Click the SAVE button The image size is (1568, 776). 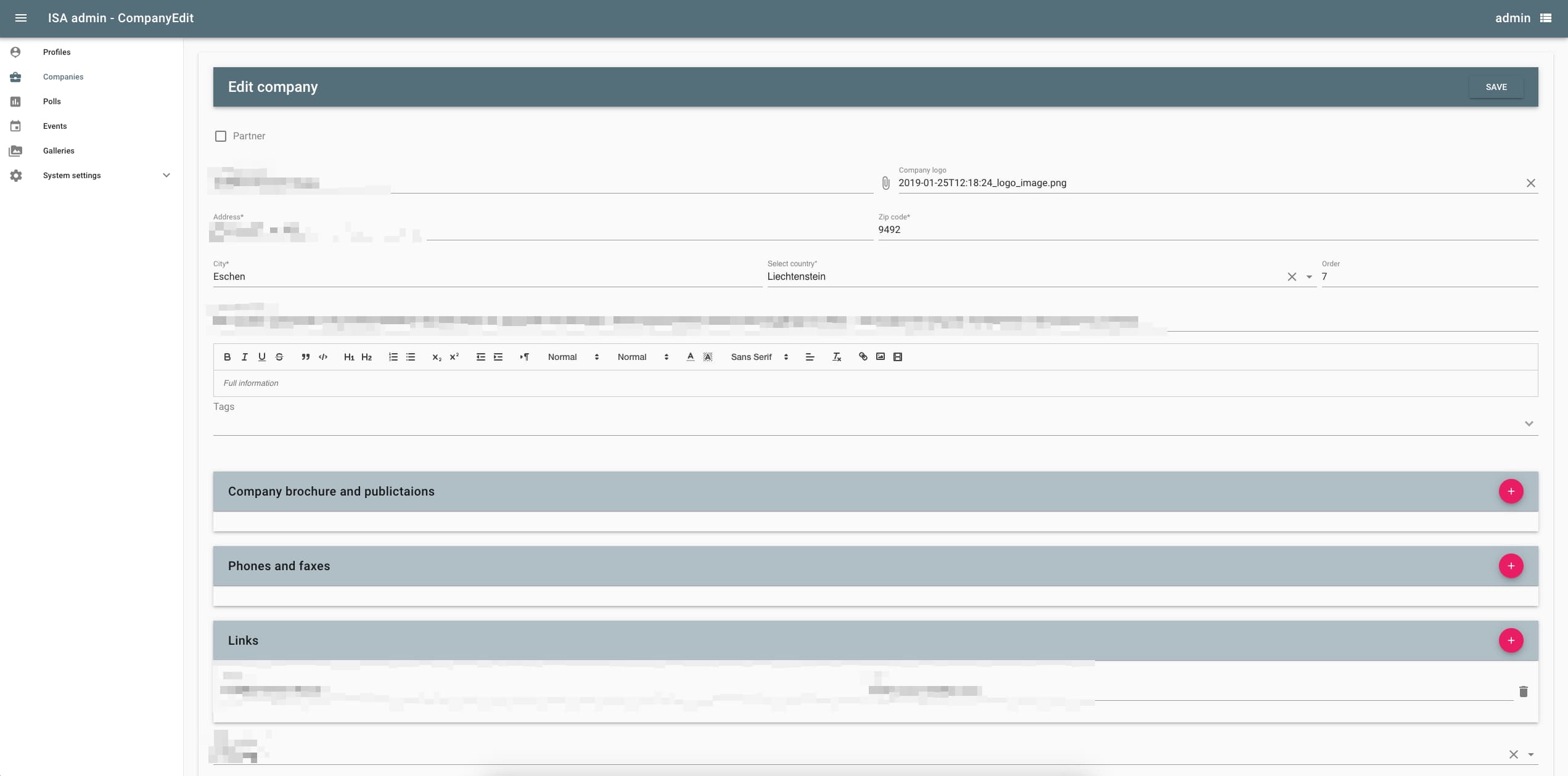(1496, 87)
